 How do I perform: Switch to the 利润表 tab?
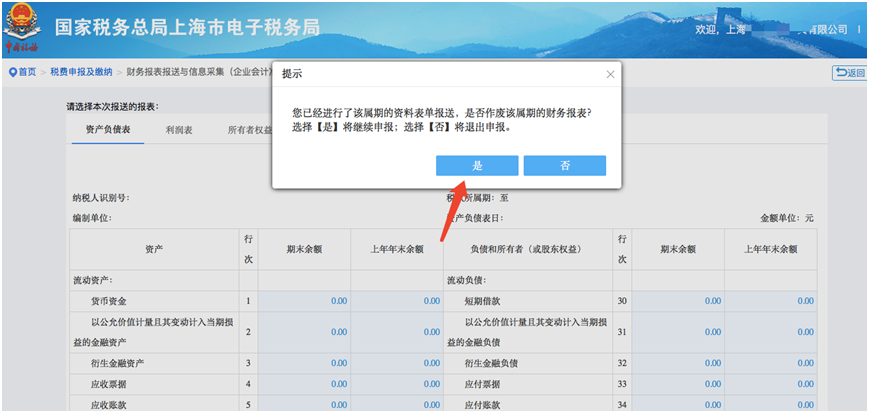pyautogui.click(x=180, y=130)
